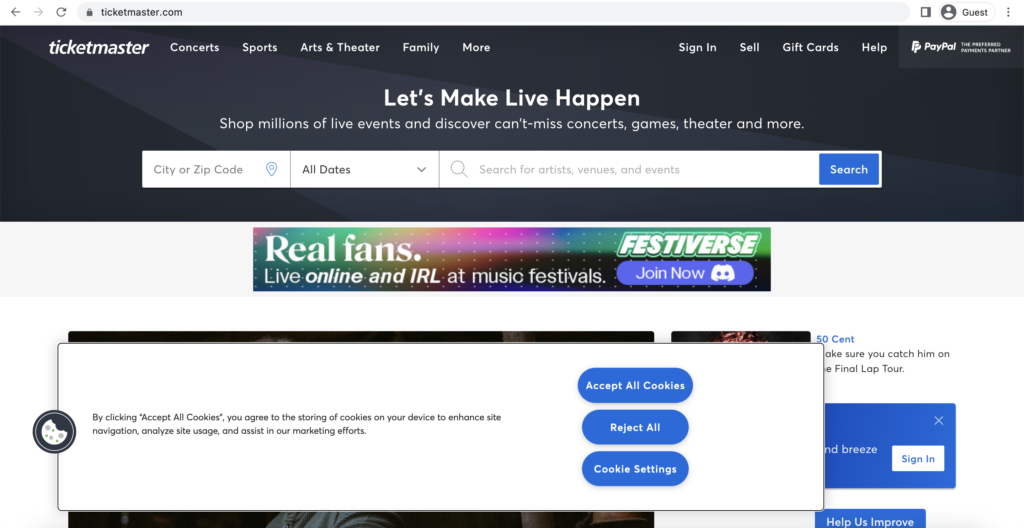The width and height of the screenshot is (1024, 528).
Task: Click the ticketmaster logo
Action: (99, 47)
